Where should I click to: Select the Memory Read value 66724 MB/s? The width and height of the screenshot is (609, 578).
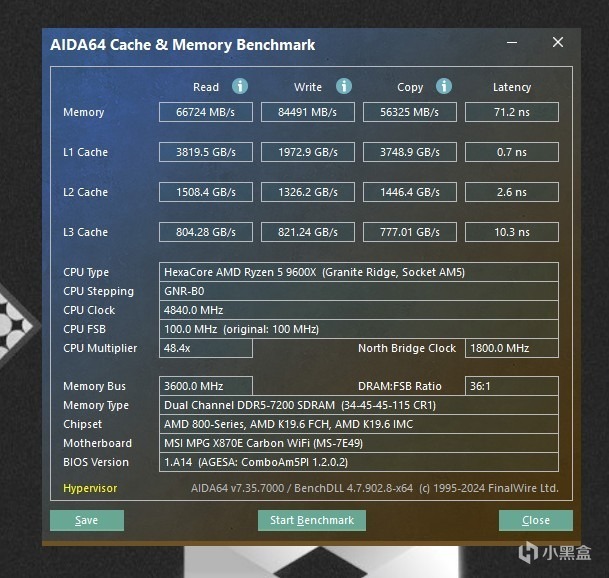(206, 112)
